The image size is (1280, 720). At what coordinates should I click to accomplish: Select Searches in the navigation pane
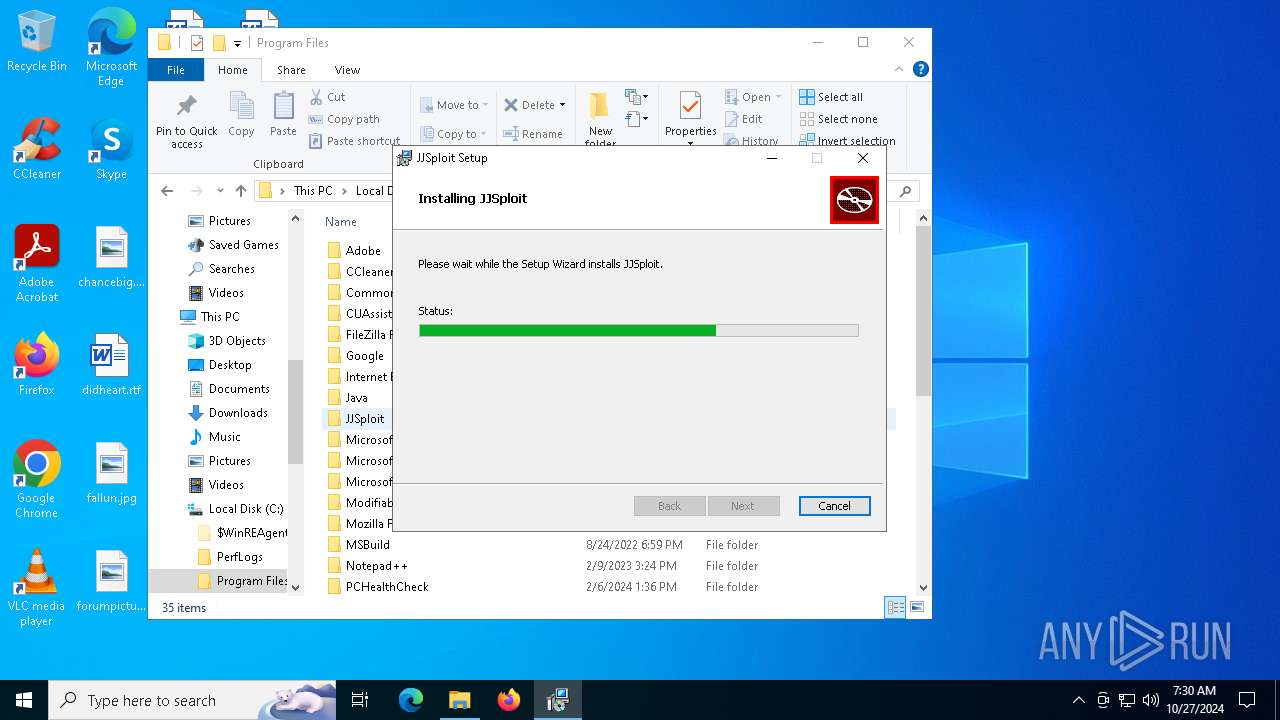(231, 269)
